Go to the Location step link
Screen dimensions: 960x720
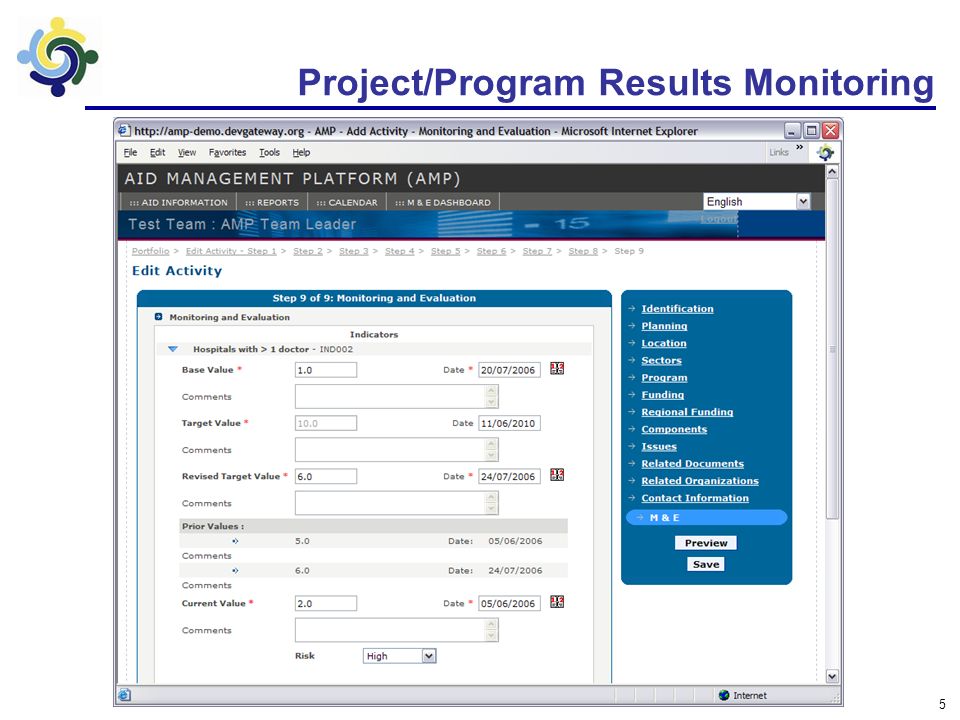point(664,343)
